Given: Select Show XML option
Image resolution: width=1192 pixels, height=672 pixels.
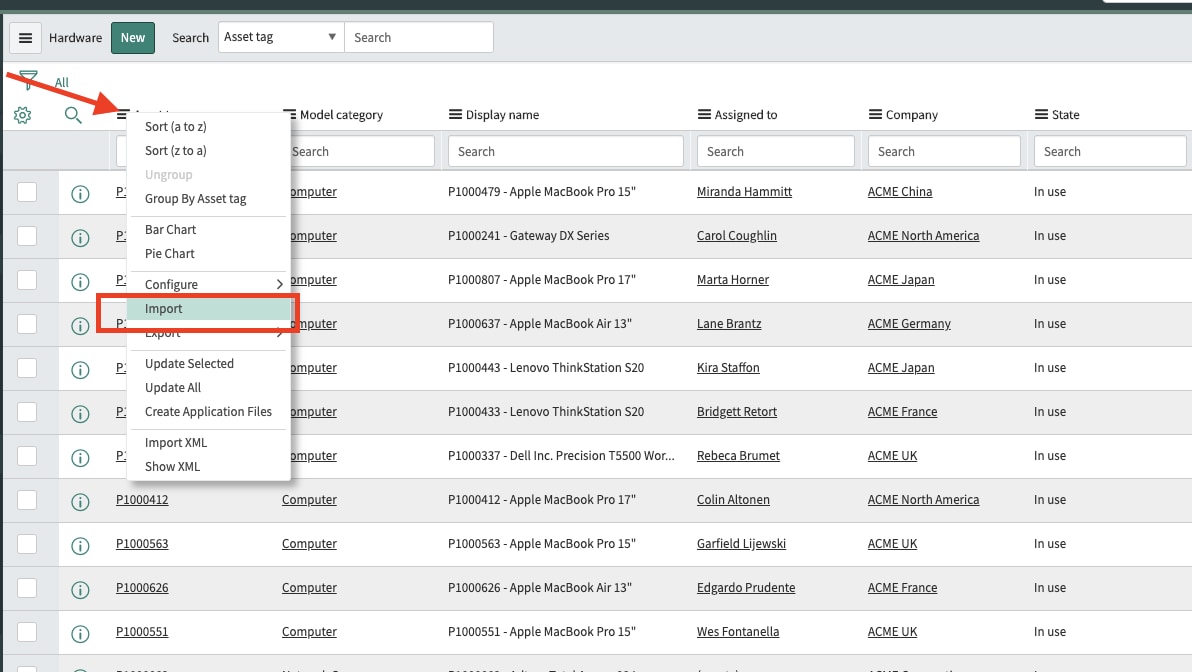Looking at the screenshot, I should click(x=173, y=467).
